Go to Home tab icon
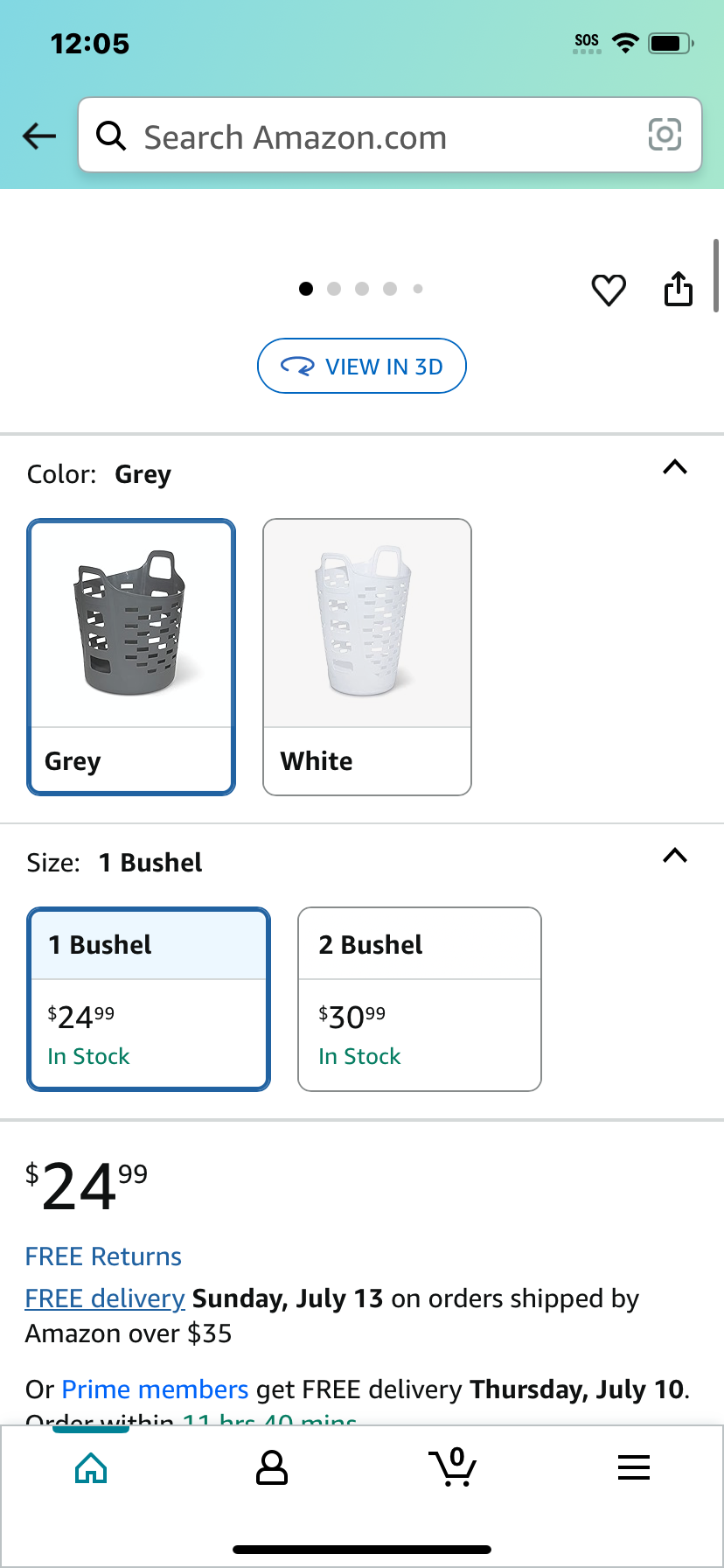Image resolution: width=724 pixels, height=1568 pixels. (91, 1467)
